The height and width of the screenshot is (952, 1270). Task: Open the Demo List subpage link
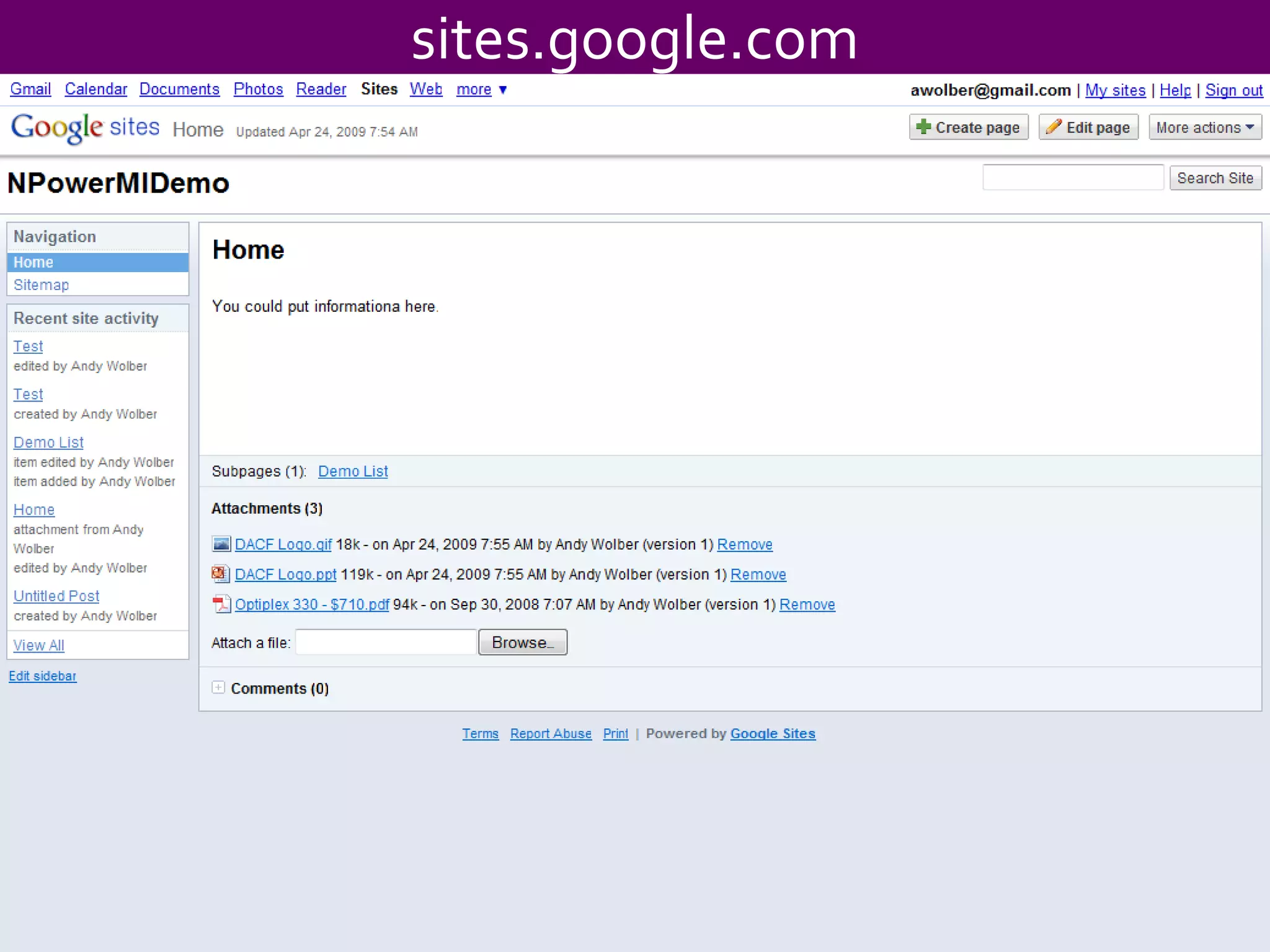pyautogui.click(x=353, y=471)
